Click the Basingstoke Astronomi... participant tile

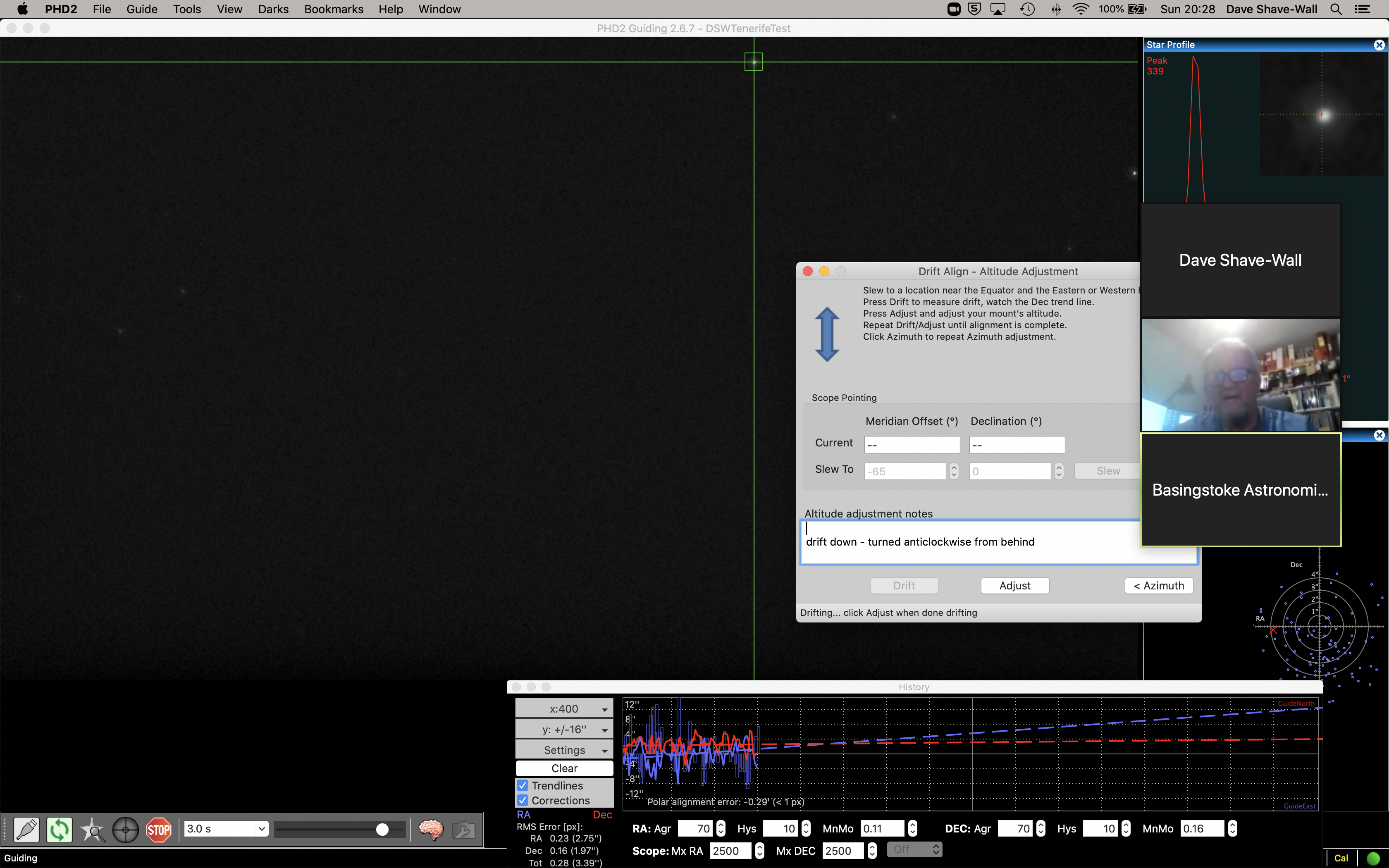click(x=1240, y=490)
